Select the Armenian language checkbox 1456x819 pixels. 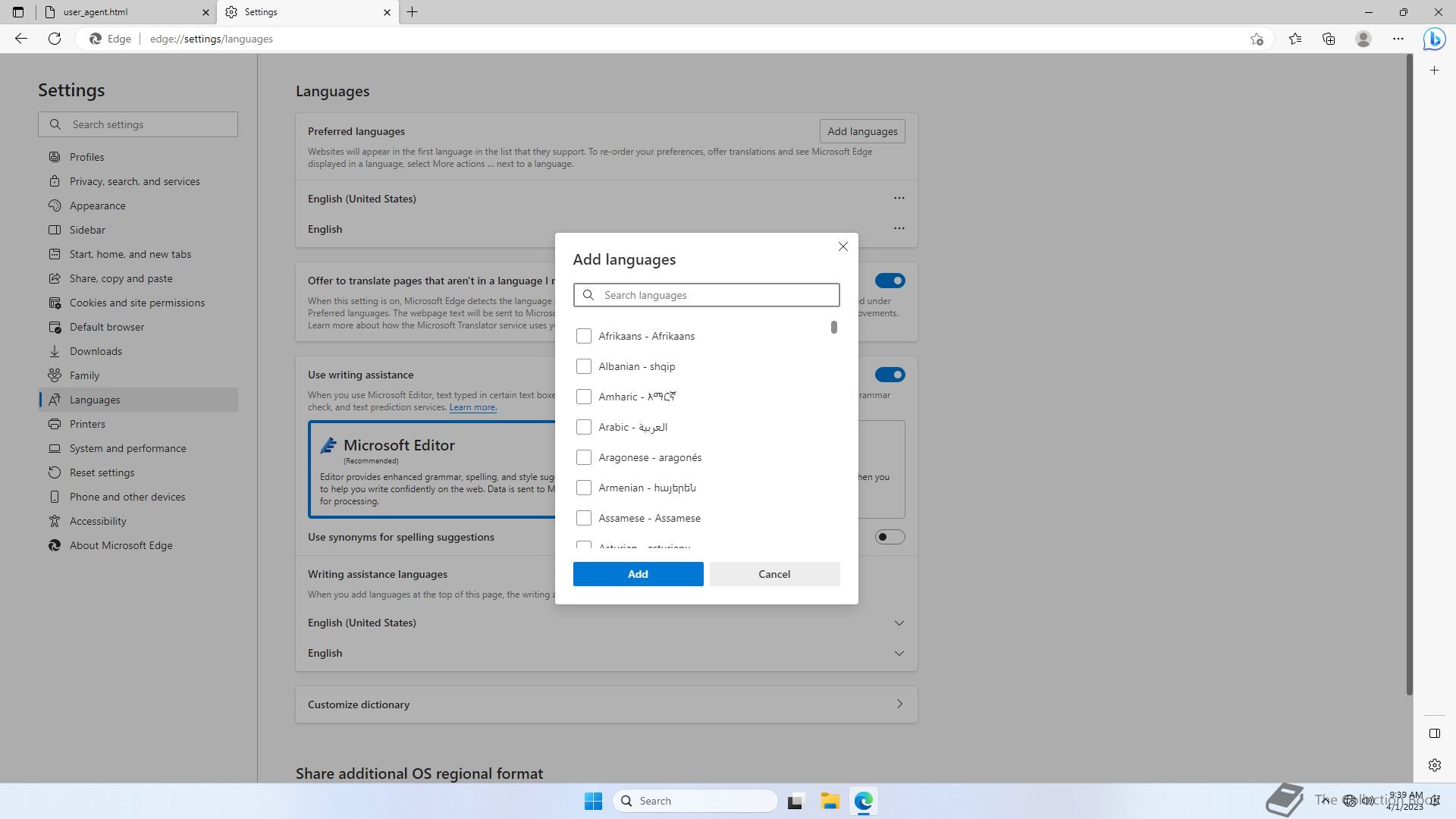tap(584, 488)
